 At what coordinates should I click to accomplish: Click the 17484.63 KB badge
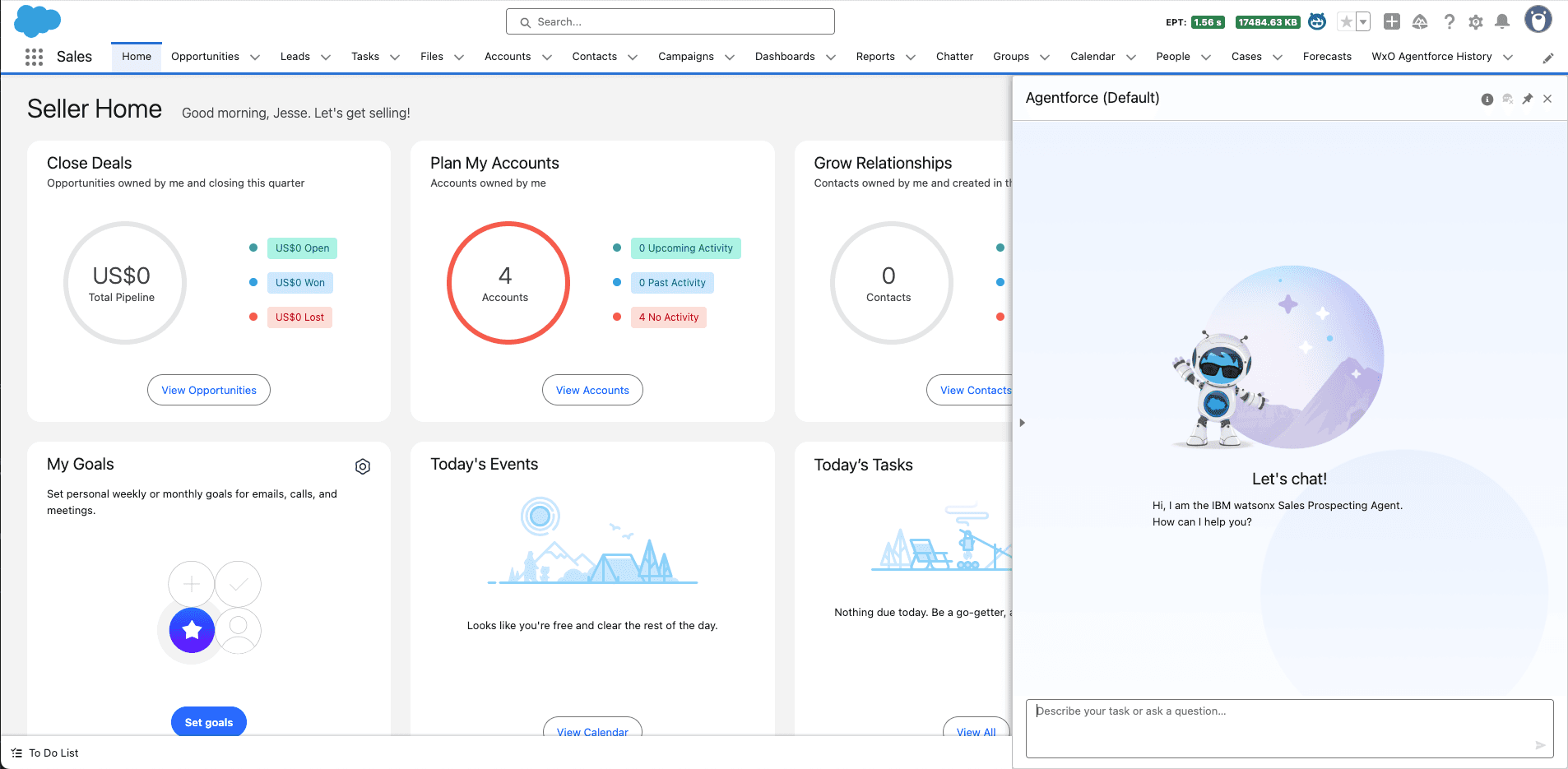pyautogui.click(x=1268, y=22)
